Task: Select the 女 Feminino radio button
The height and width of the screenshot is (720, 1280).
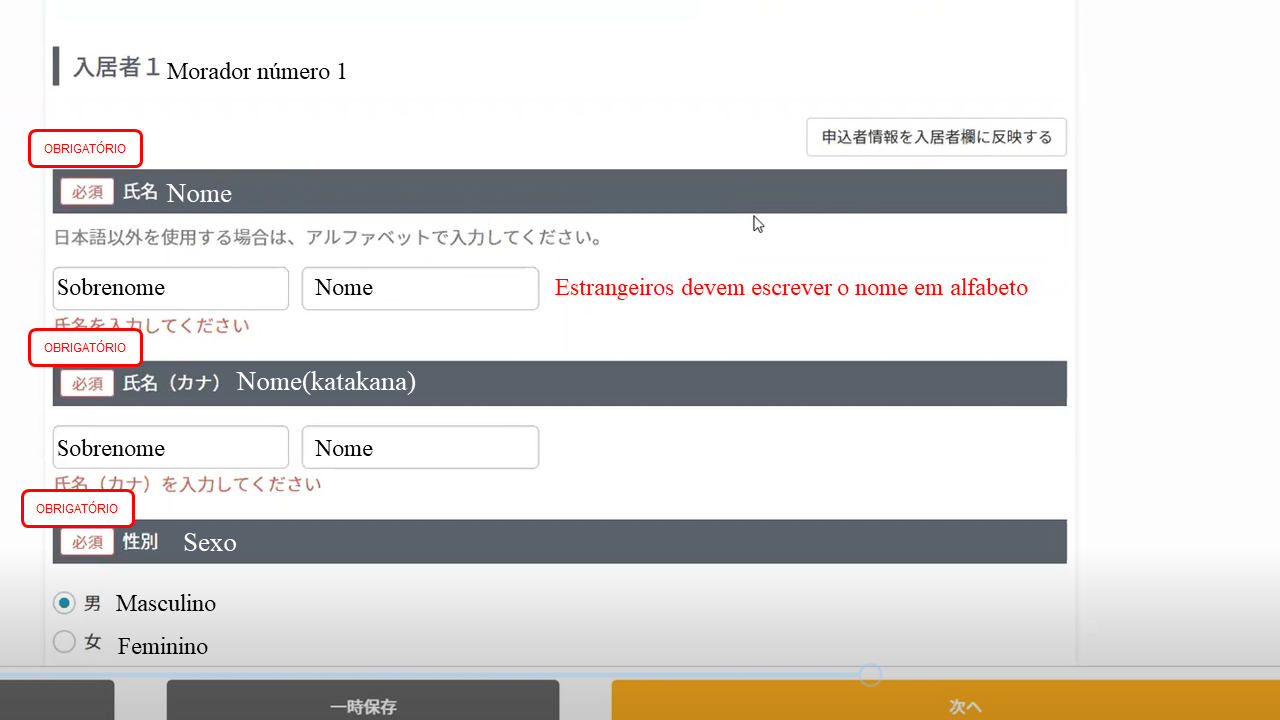Action: click(64, 642)
